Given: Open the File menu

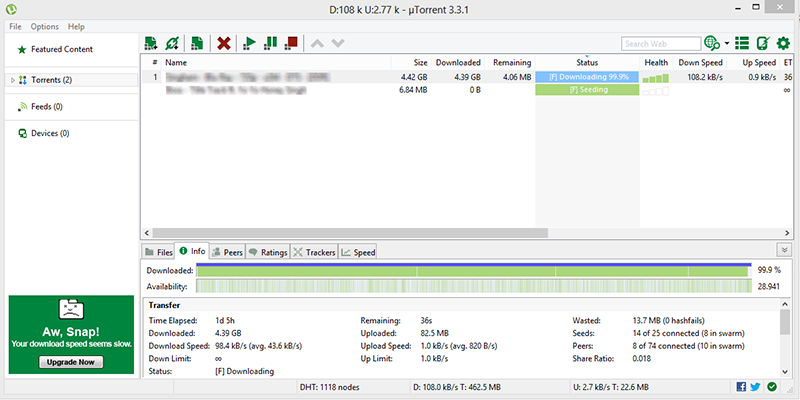Looking at the screenshot, I should [15, 27].
